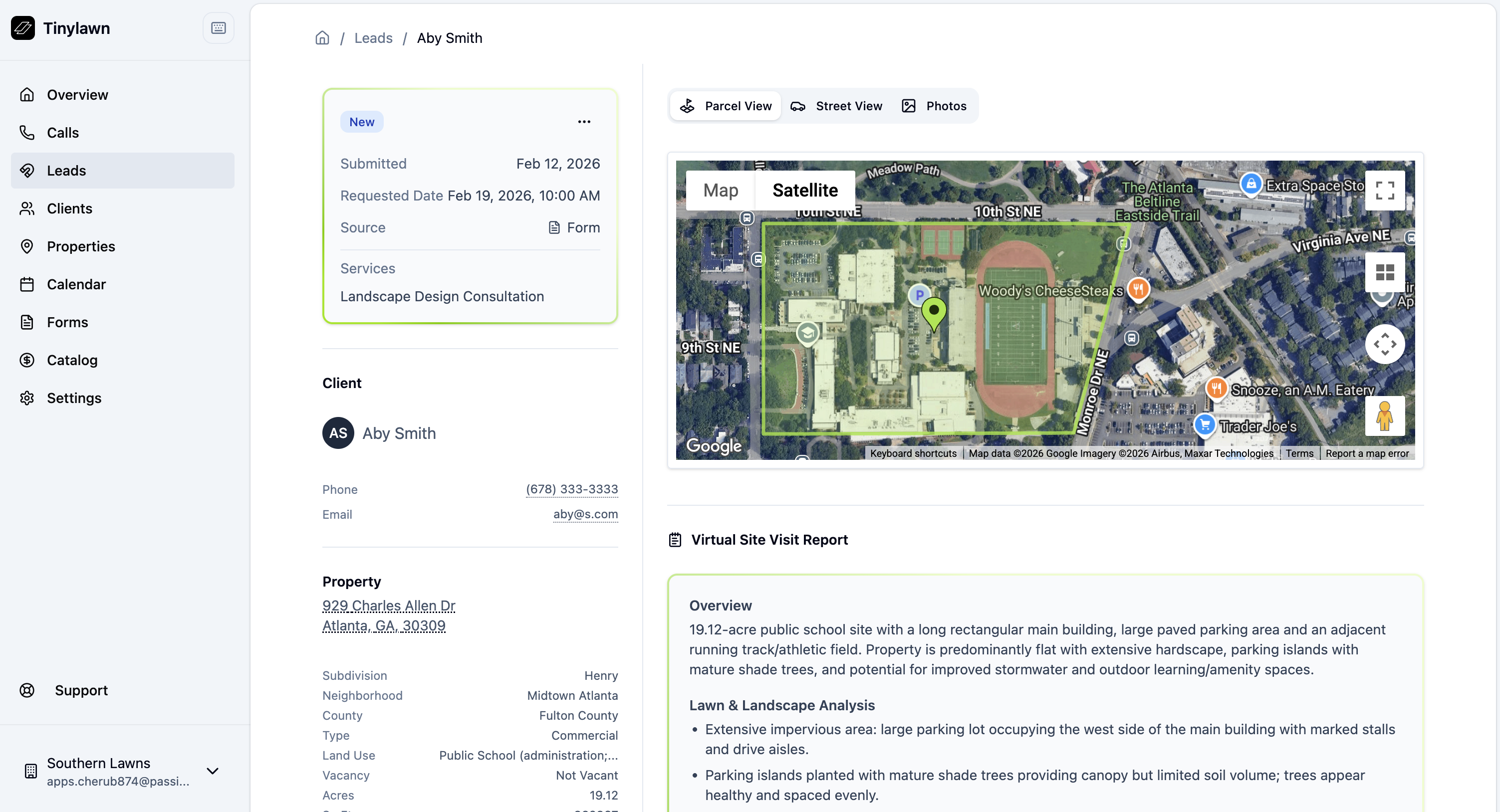
Task: Toggle fullscreen view on the map
Action: pos(1384,191)
